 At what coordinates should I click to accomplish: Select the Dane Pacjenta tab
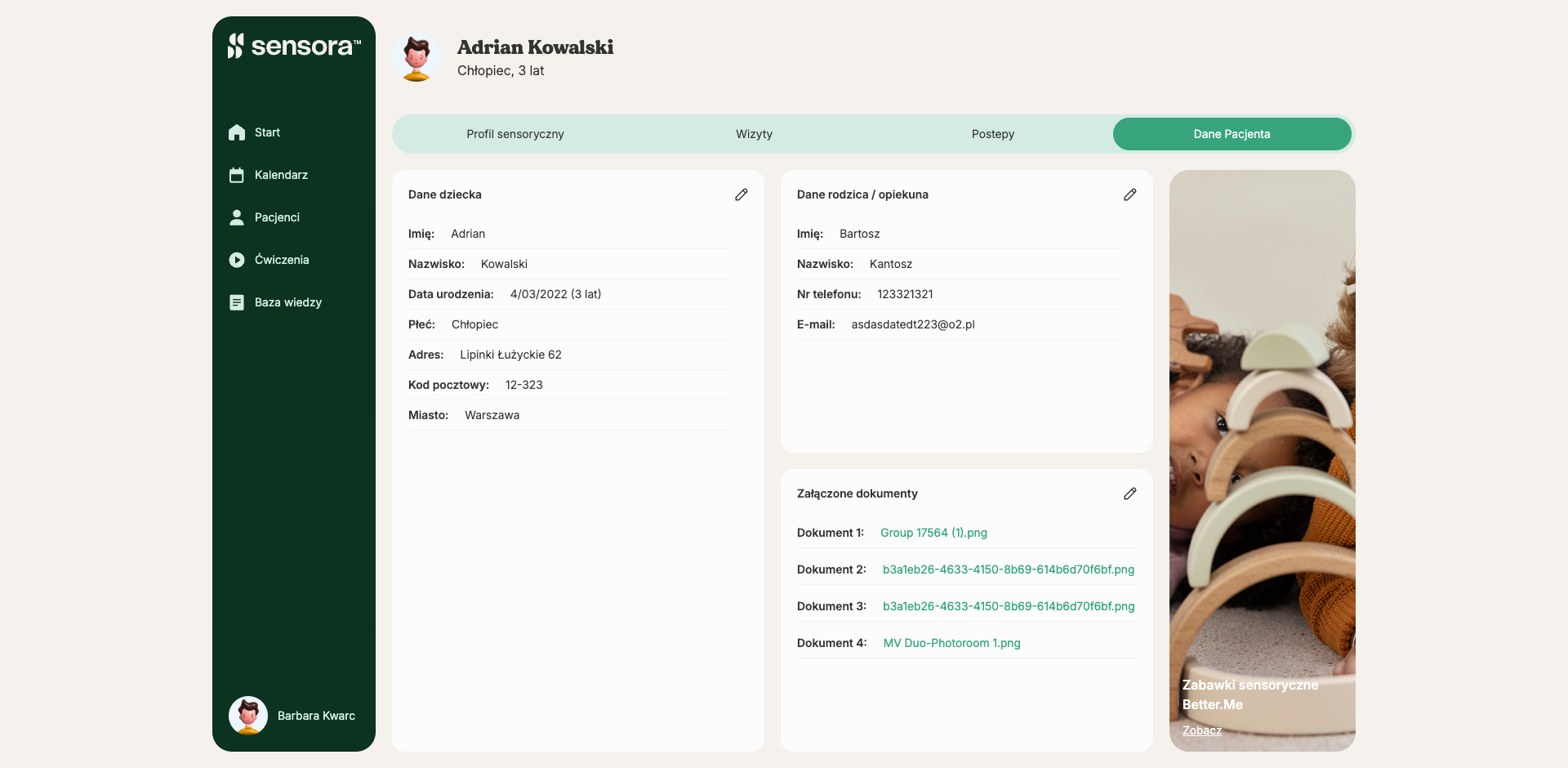click(1232, 134)
